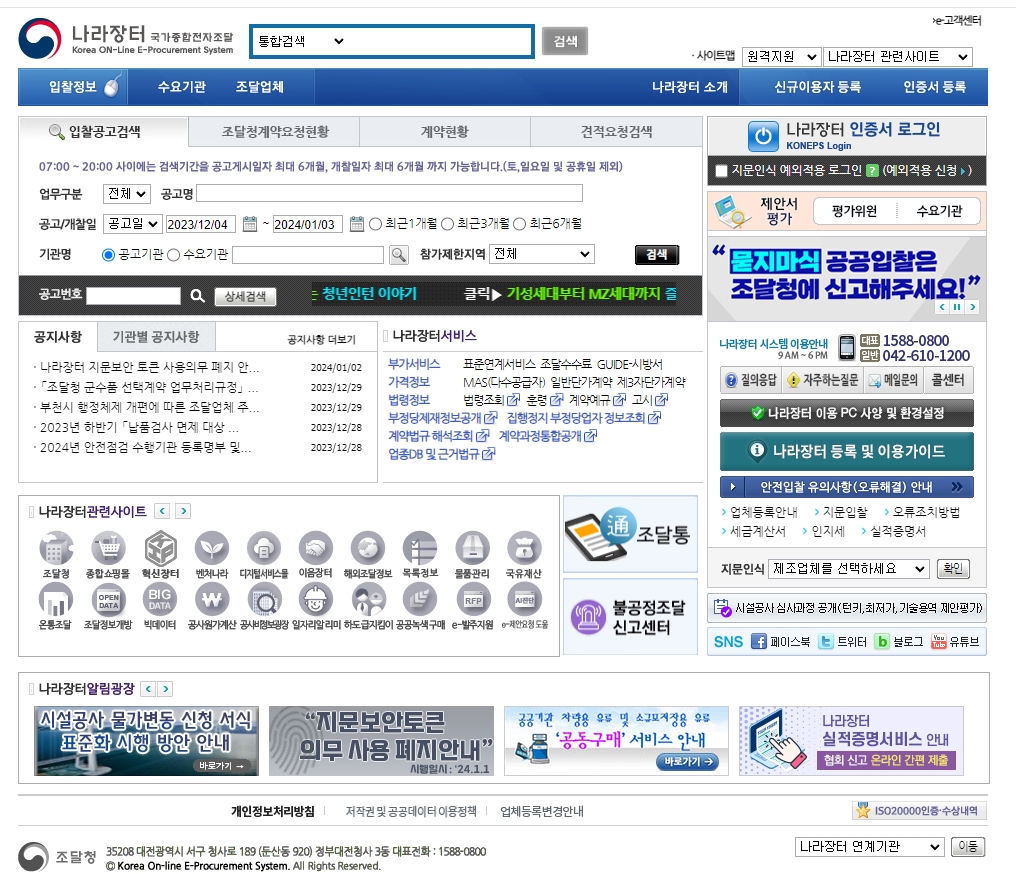
Task: Pause the banner slideshow
Action: (x=957, y=307)
